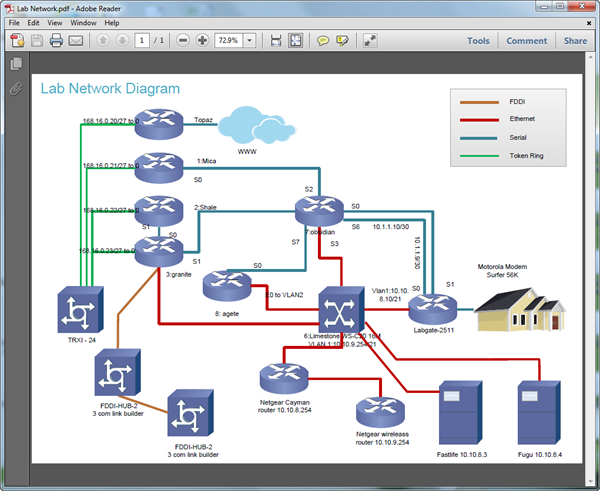The height and width of the screenshot is (491, 600).
Task: Click the scrollbar up arrow
Action: pos(590,57)
